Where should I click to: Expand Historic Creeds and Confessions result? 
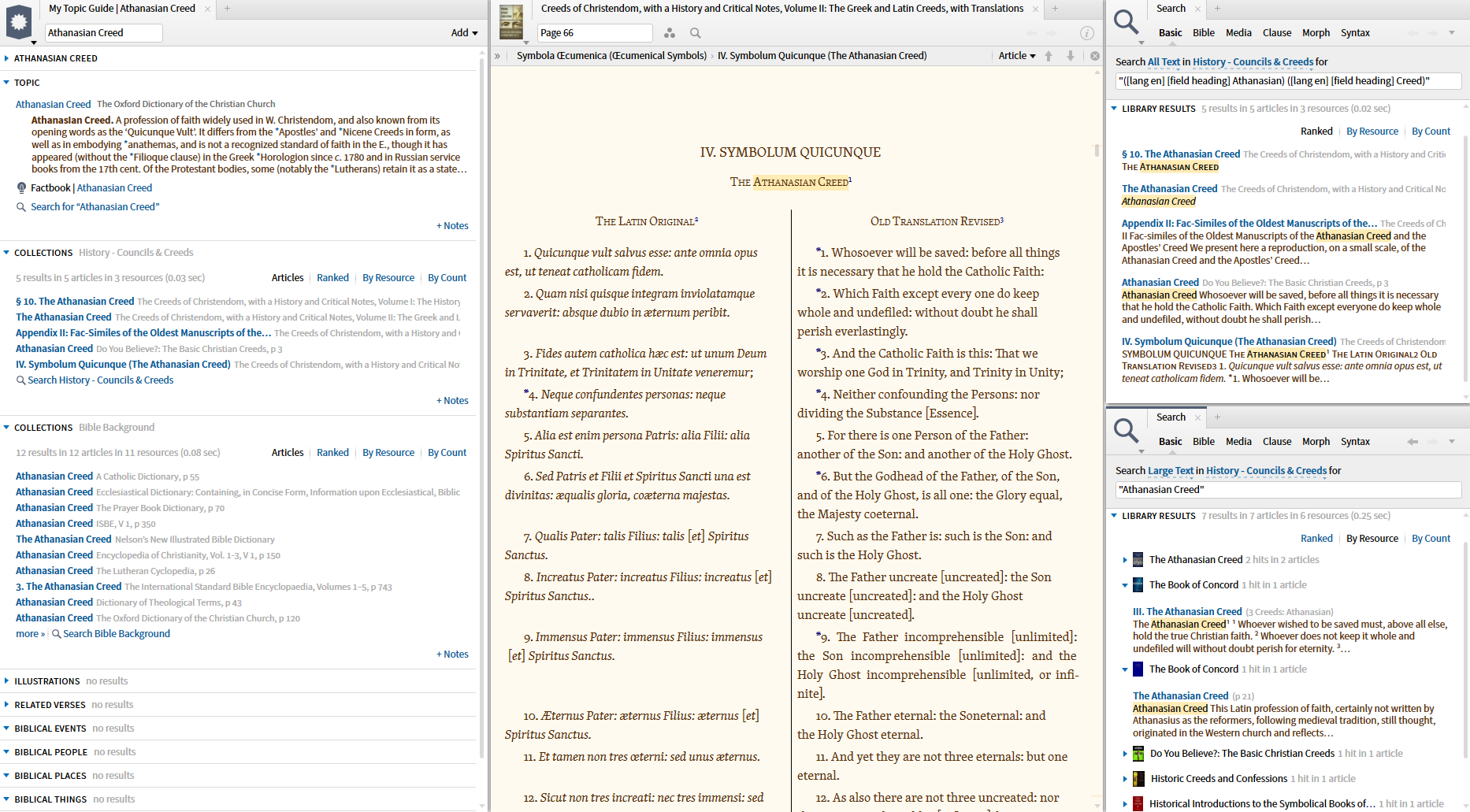[x=1124, y=779]
